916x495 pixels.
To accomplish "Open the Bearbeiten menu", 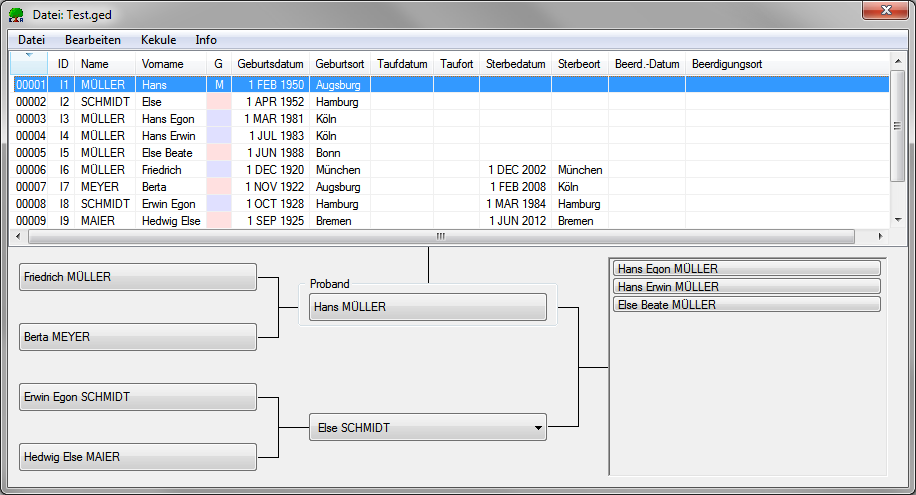I will pos(93,40).
